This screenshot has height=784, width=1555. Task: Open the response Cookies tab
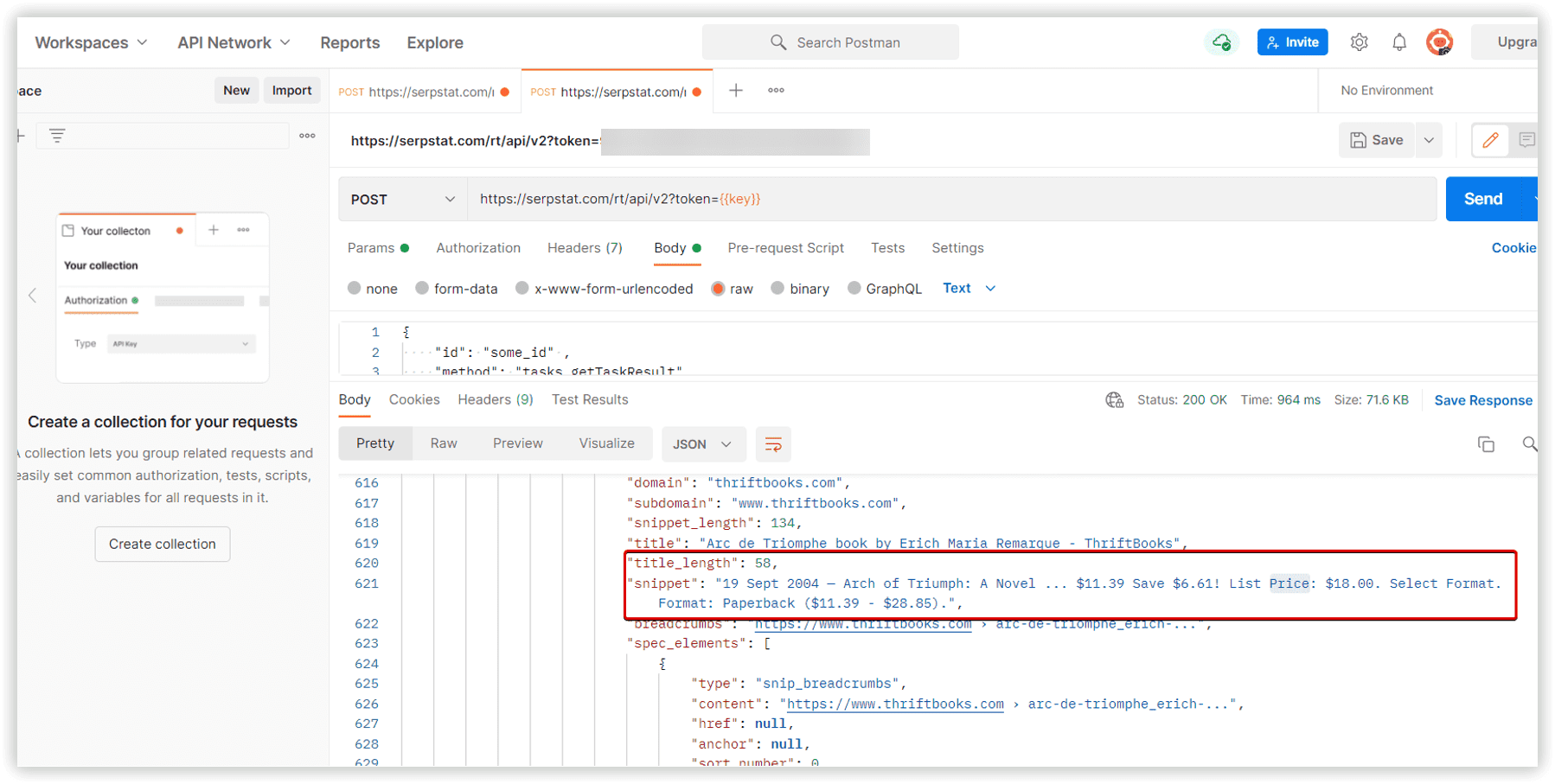[x=414, y=399]
